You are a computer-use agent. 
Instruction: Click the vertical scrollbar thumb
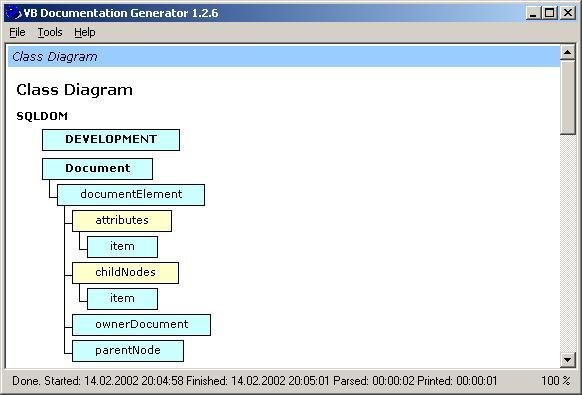568,97
